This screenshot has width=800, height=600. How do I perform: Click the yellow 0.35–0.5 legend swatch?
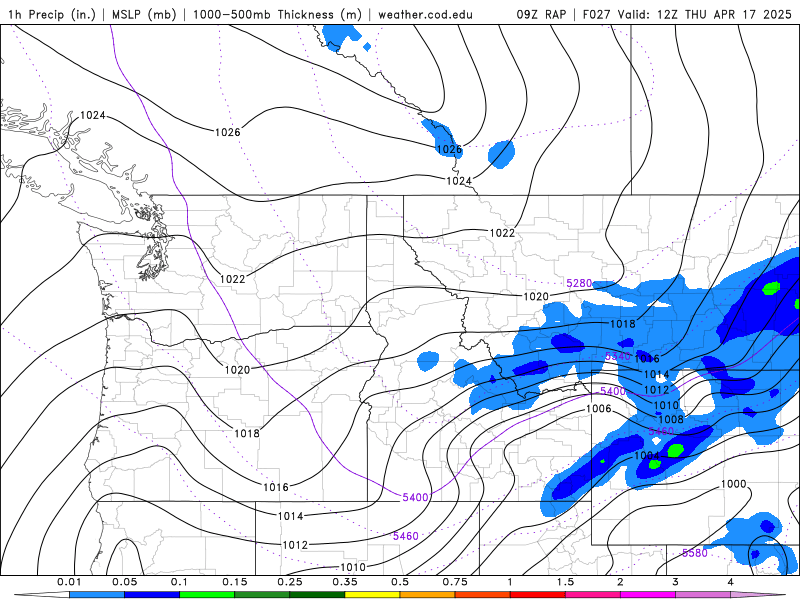pos(372,595)
